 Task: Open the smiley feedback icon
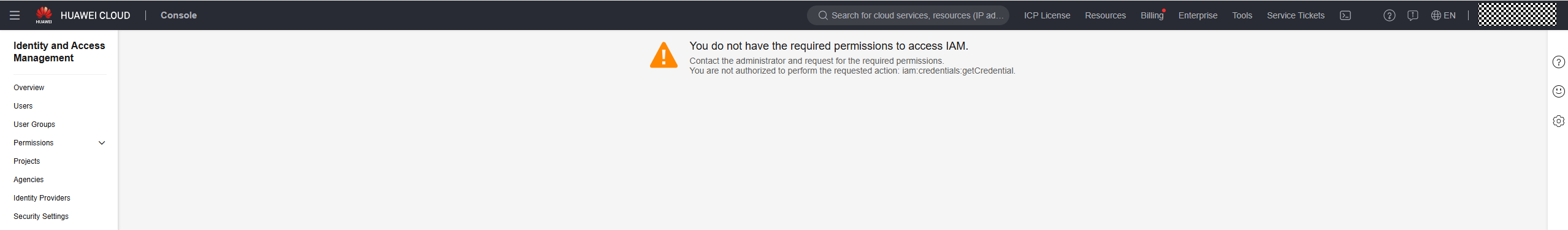click(1559, 91)
